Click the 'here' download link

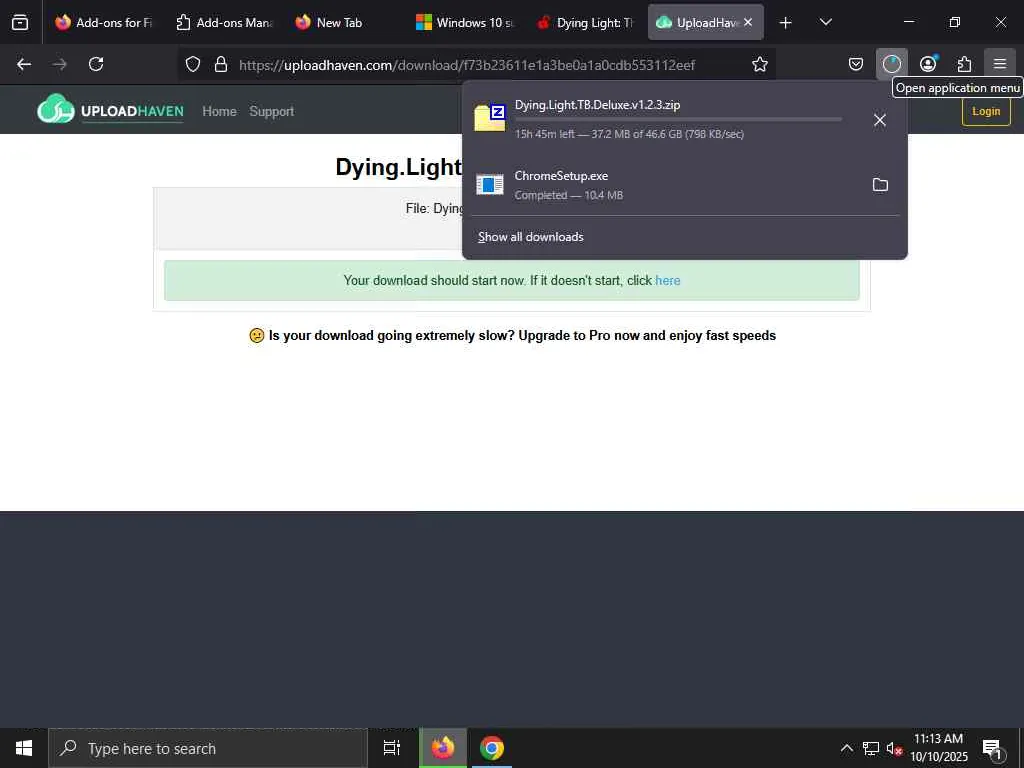[x=667, y=281]
